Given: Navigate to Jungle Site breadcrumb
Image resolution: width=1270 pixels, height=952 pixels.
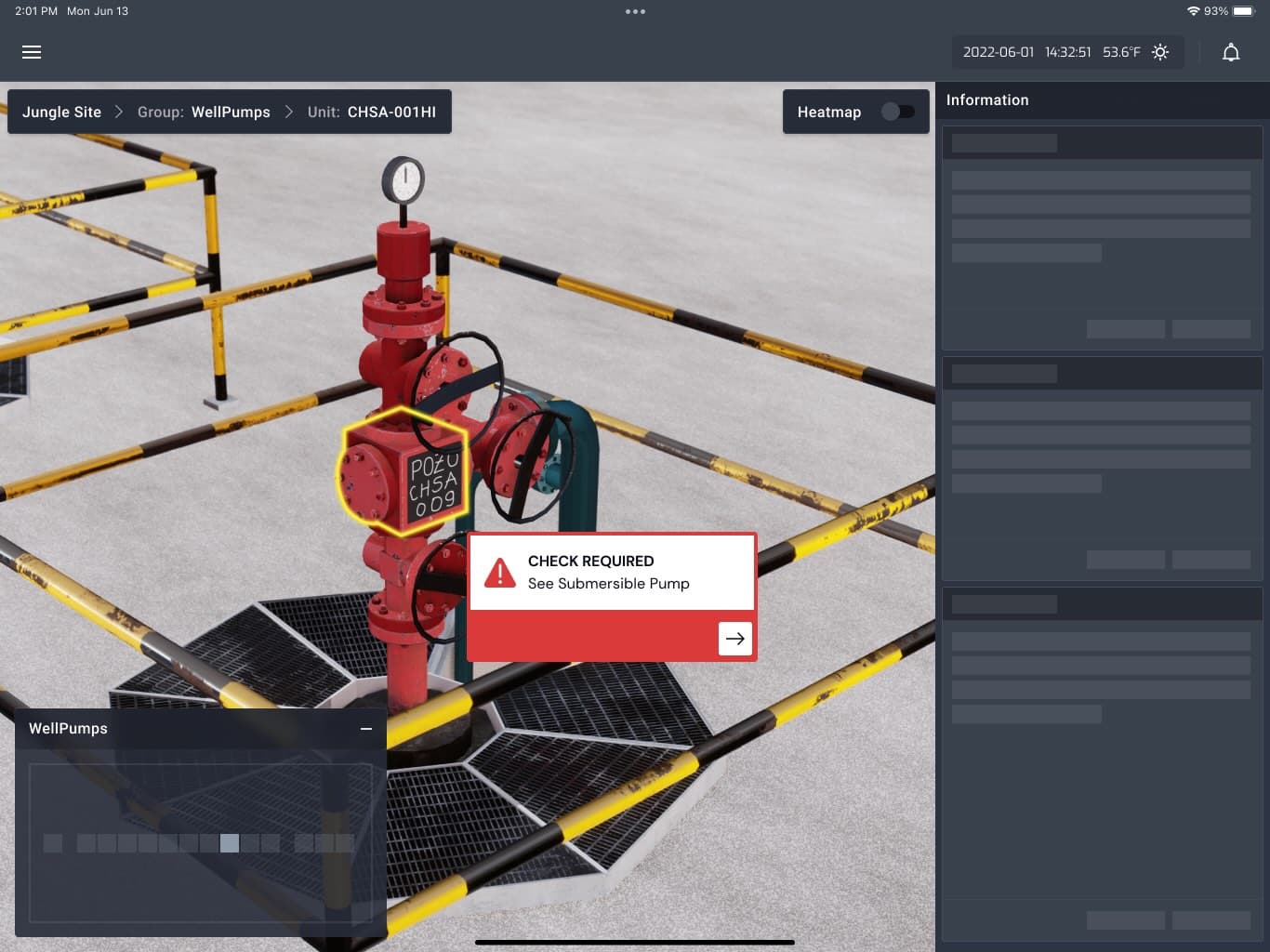Looking at the screenshot, I should 61,112.
